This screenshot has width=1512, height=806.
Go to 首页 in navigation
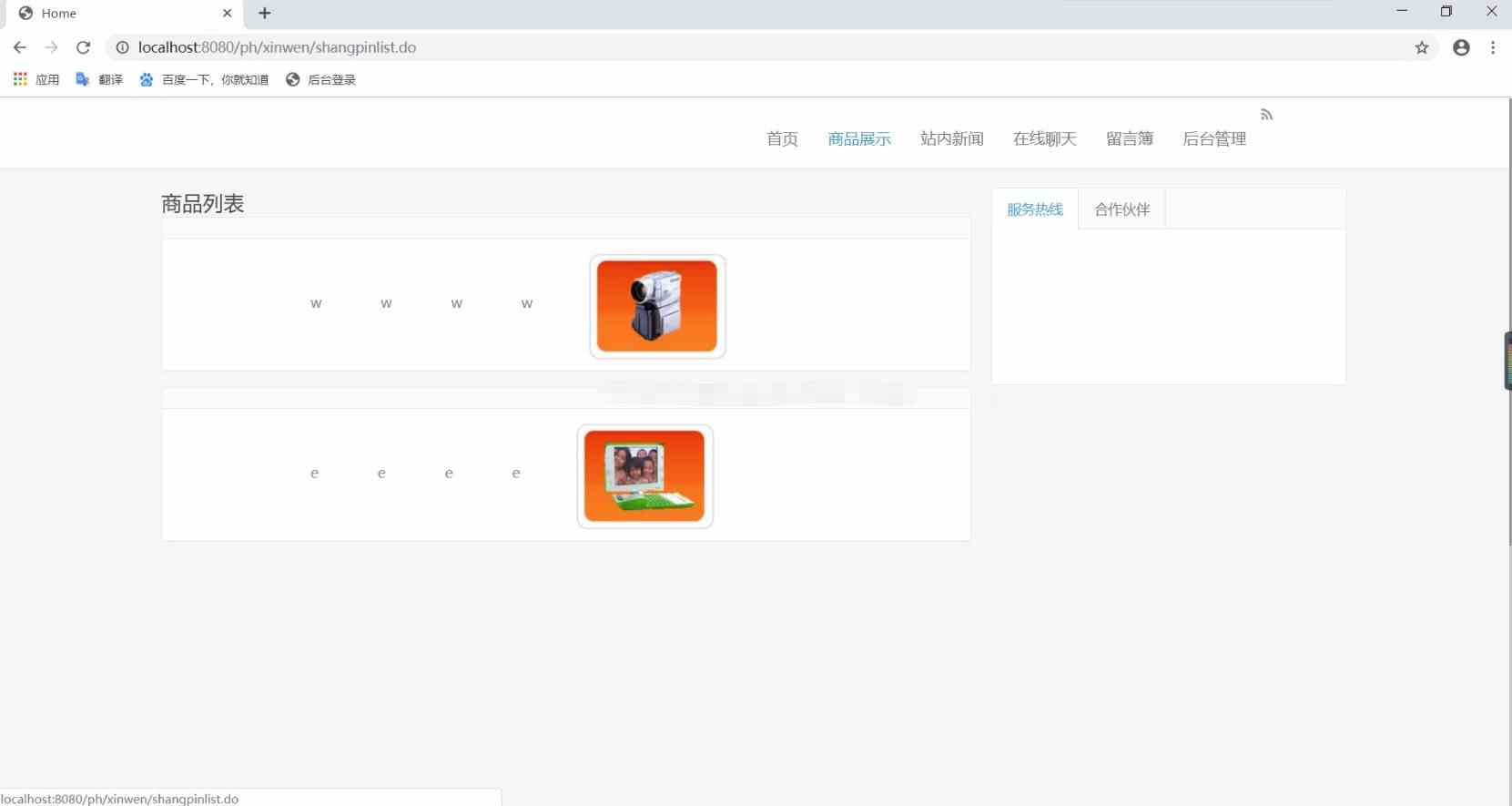pos(782,138)
